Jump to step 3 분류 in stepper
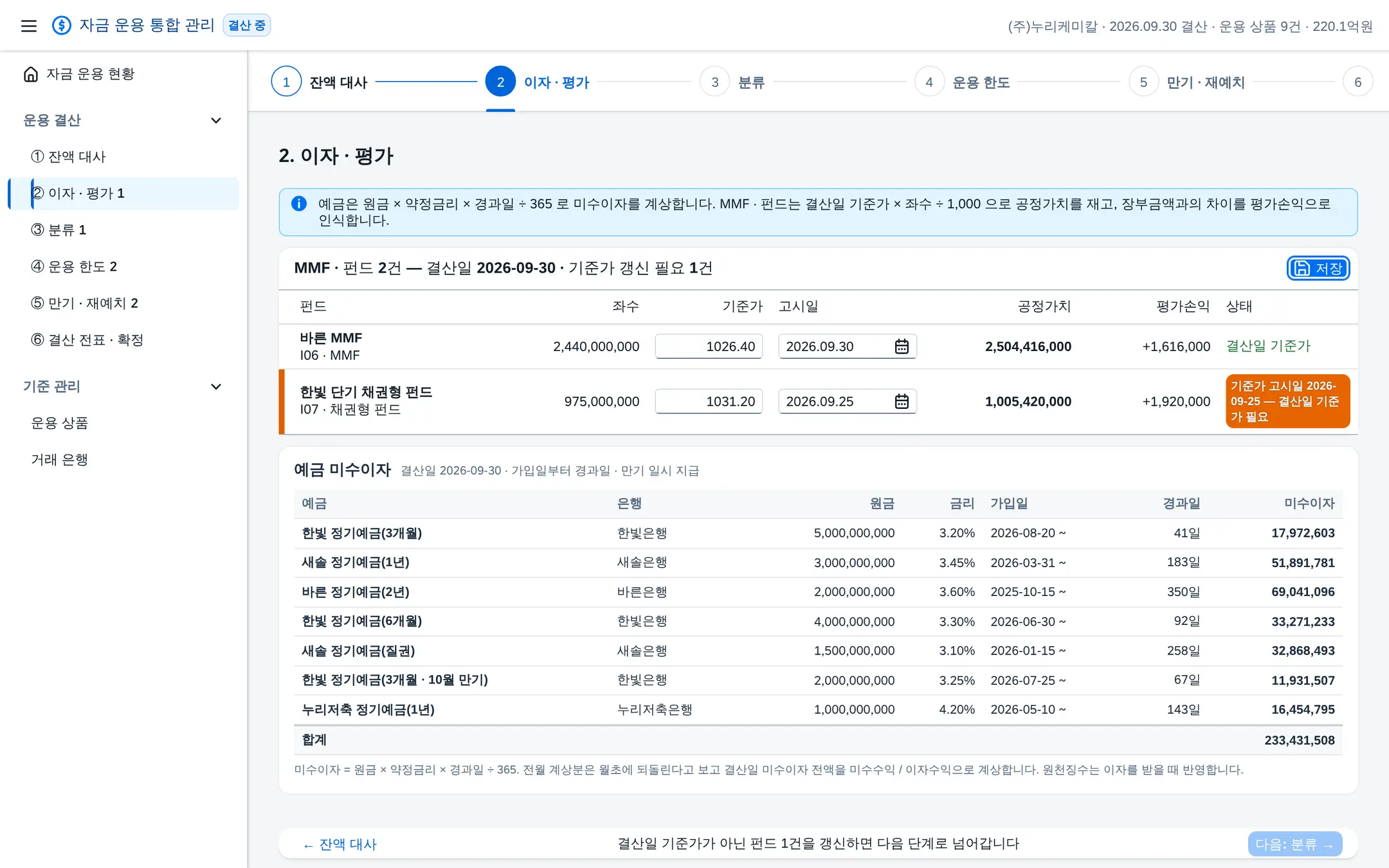 (732, 82)
